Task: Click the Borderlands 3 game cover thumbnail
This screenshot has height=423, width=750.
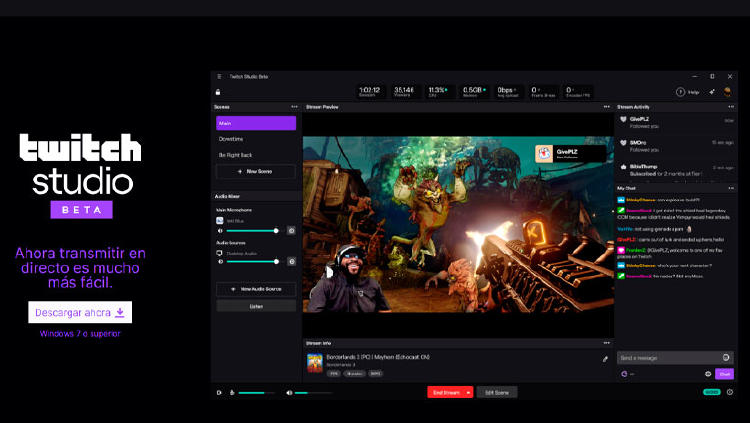Action: point(315,364)
